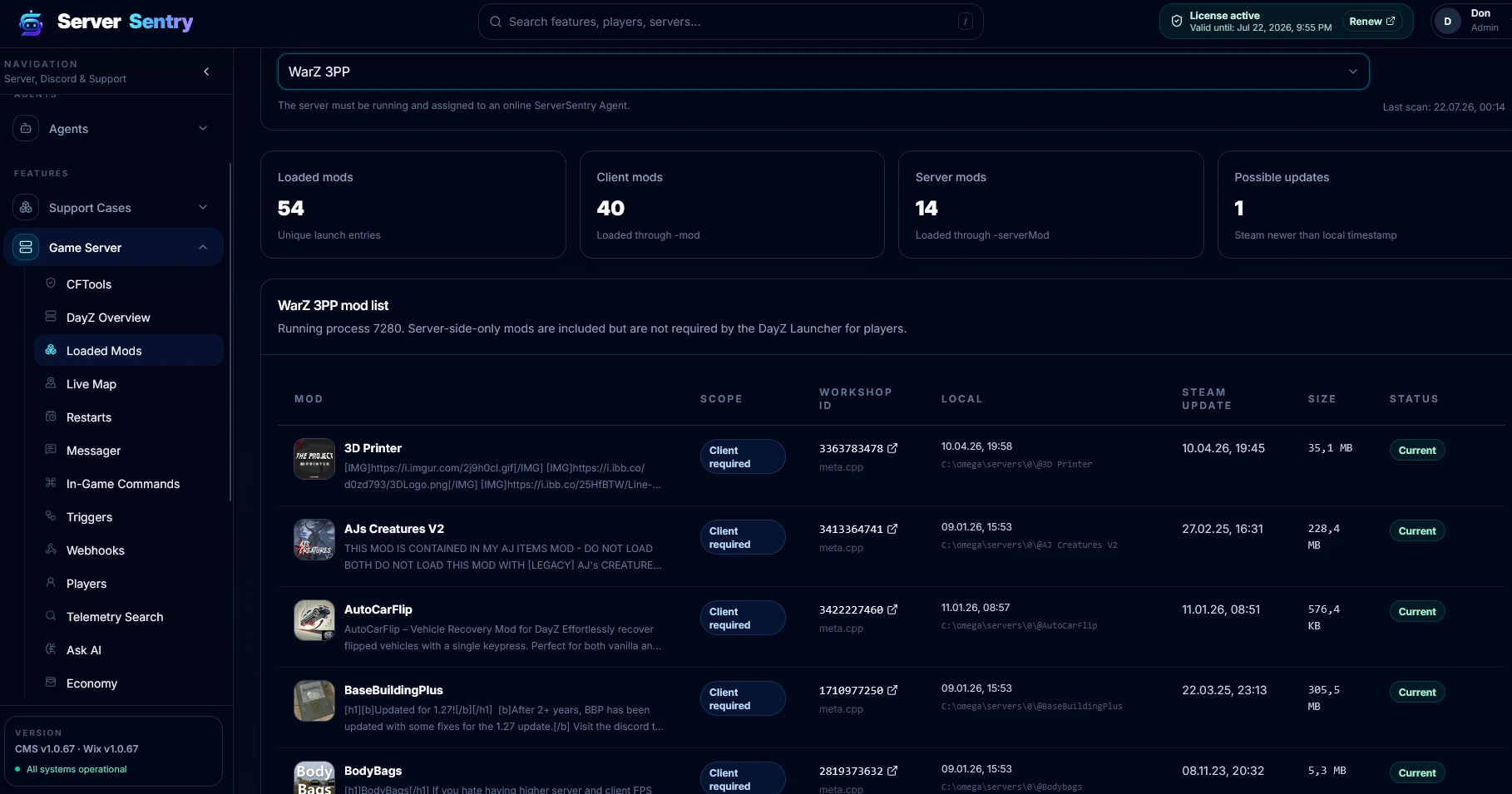The image size is (1512, 794).
Task: Click the AutoCarFlip mod thumbnail
Action: pyautogui.click(x=314, y=620)
